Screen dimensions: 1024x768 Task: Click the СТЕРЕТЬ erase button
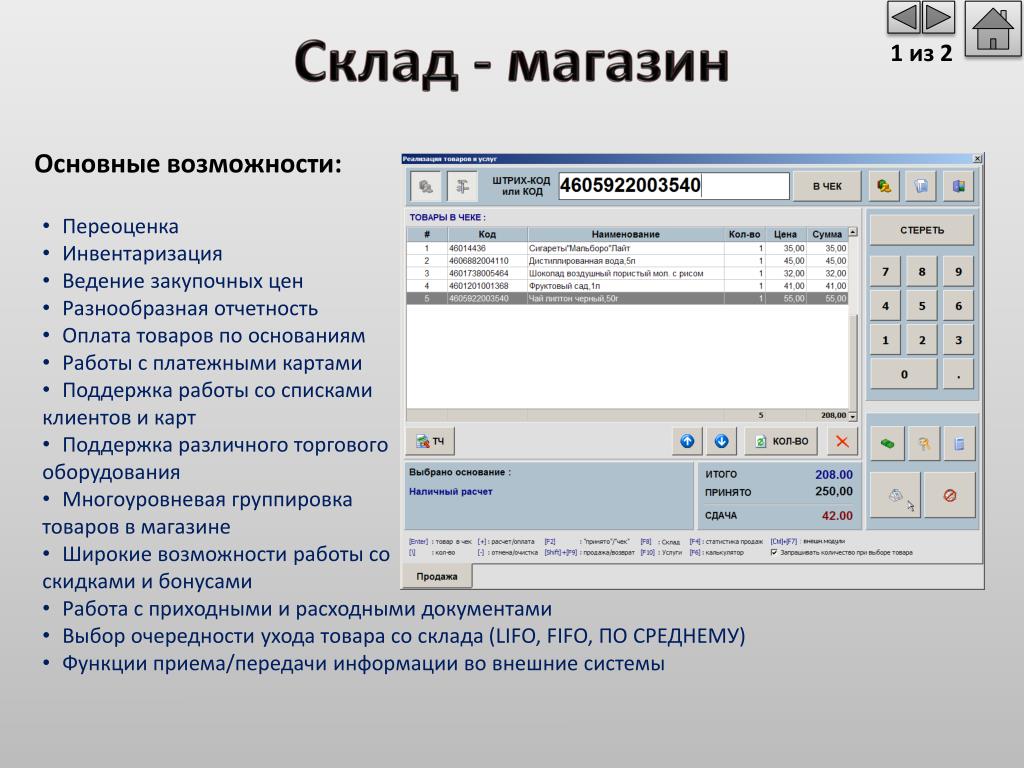click(x=921, y=230)
